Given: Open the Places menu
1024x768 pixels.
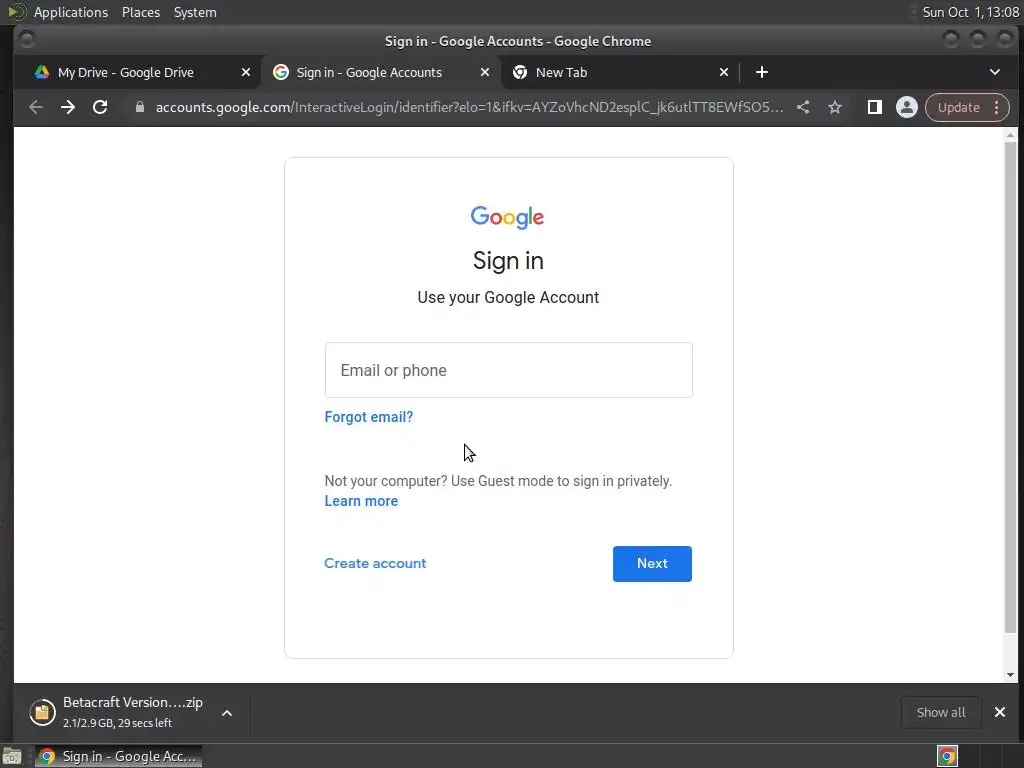Looking at the screenshot, I should [140, 12].
